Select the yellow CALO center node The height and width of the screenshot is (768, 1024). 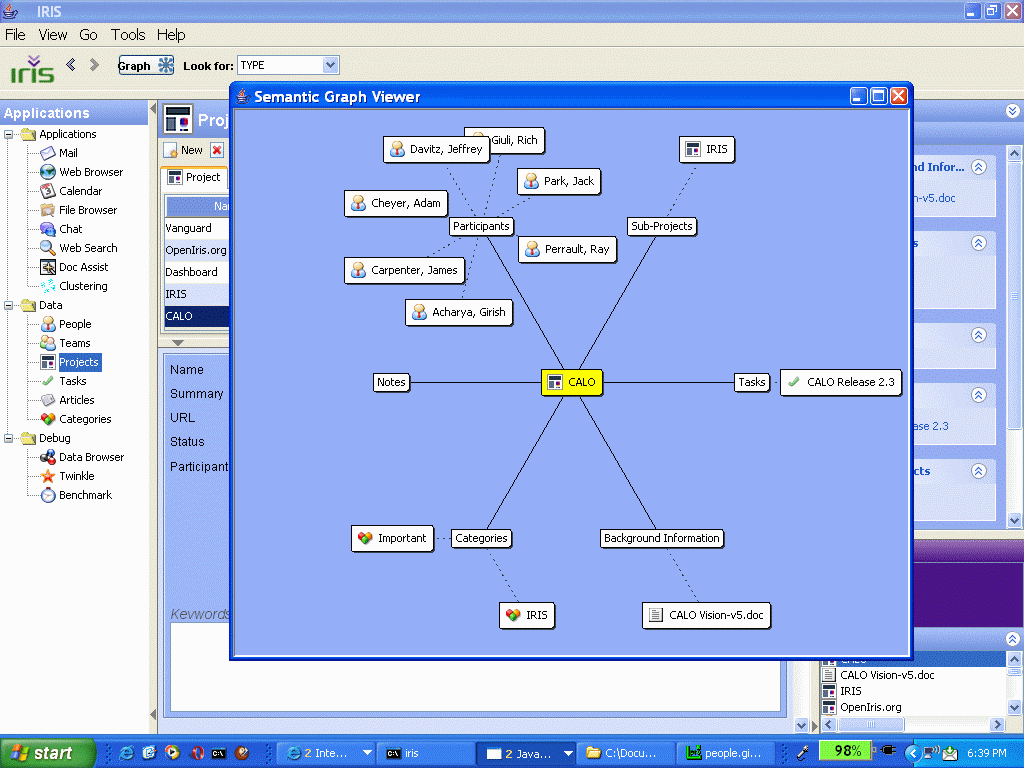click(571, 383)
